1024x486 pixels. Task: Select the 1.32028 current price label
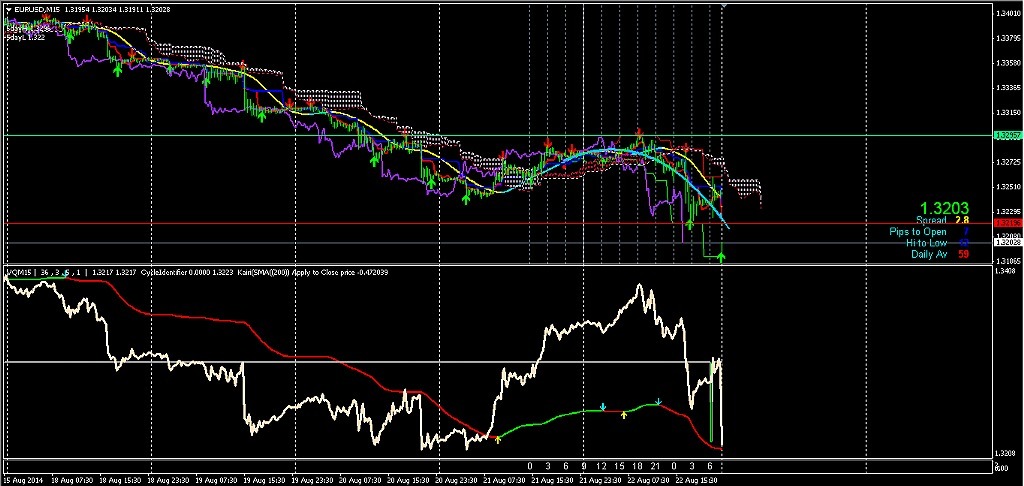1005,243
